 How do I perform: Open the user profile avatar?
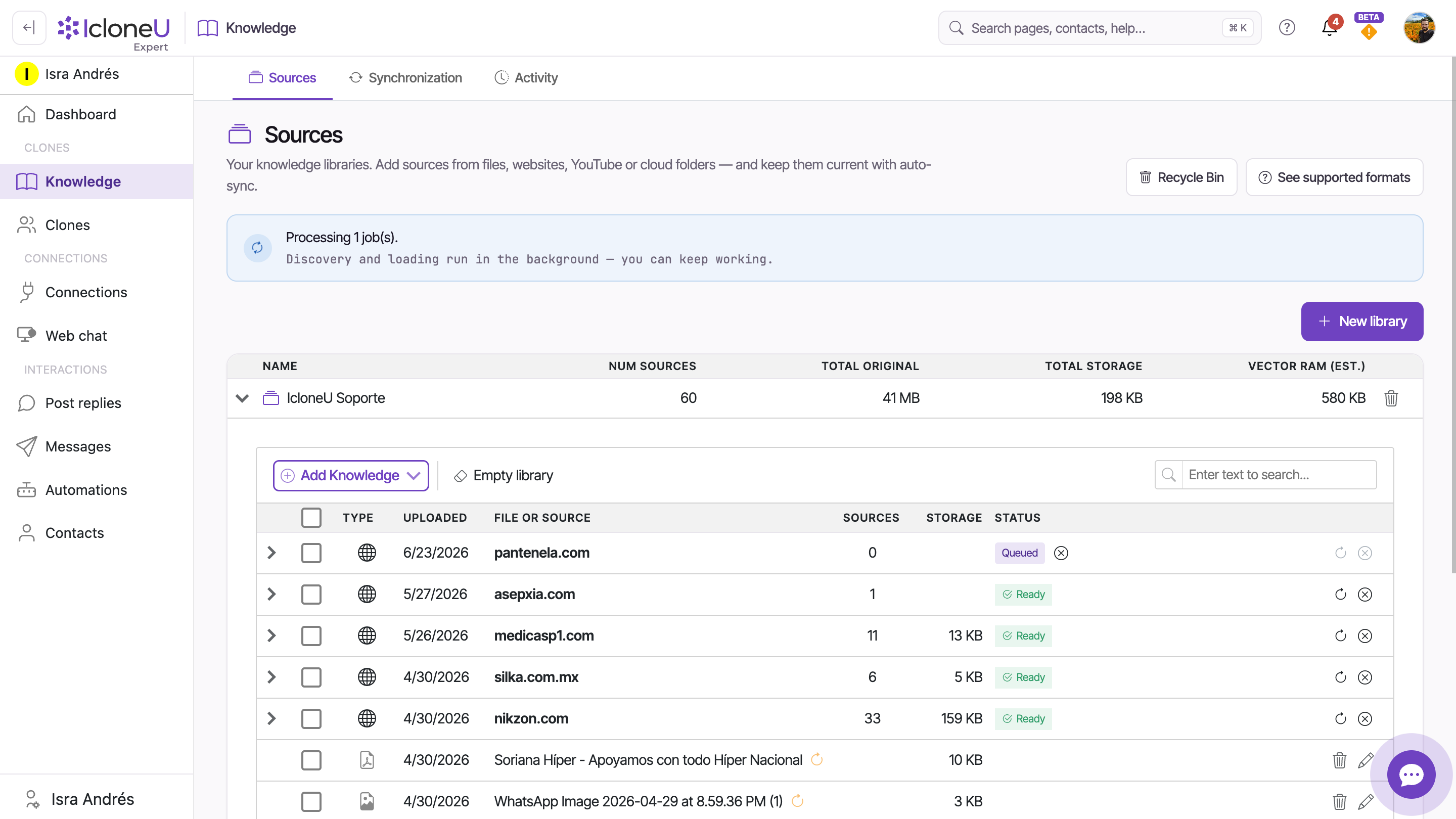pyautogui.click(x=1419, y=28)
